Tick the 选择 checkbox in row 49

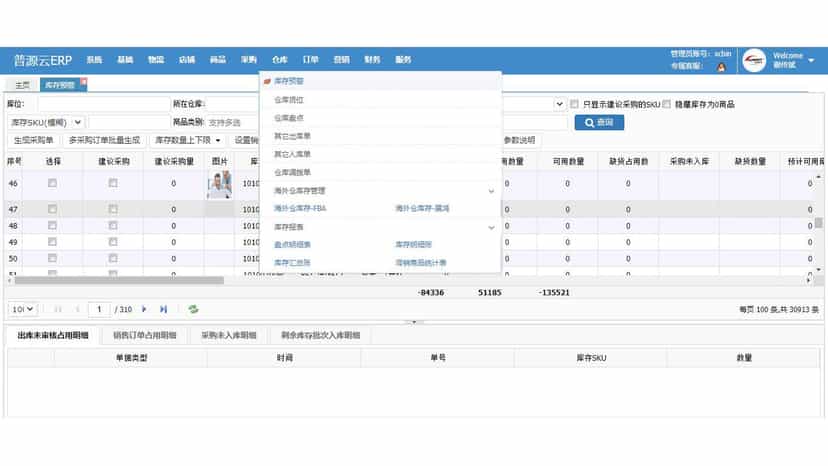click(x=52, y=242)
